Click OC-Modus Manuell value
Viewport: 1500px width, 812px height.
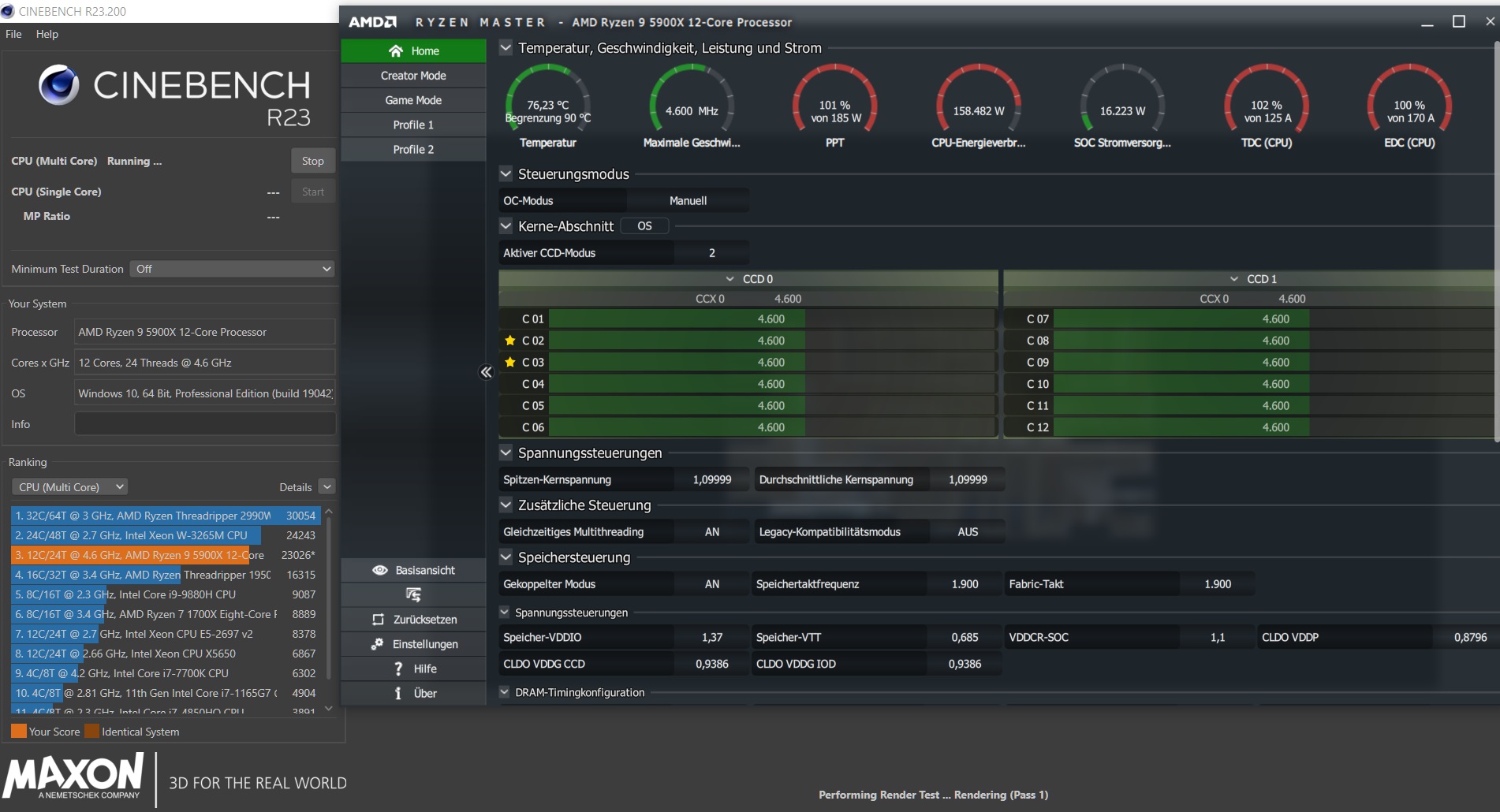(688, 201)
